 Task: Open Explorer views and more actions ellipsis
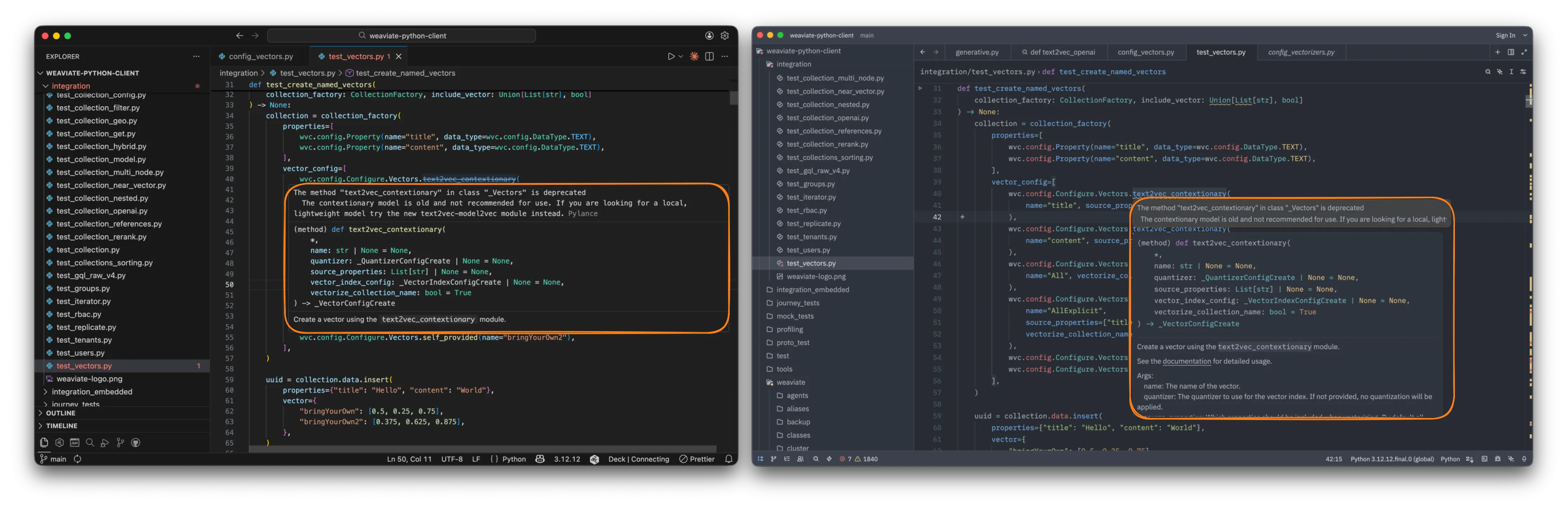(x=196, y=57)
